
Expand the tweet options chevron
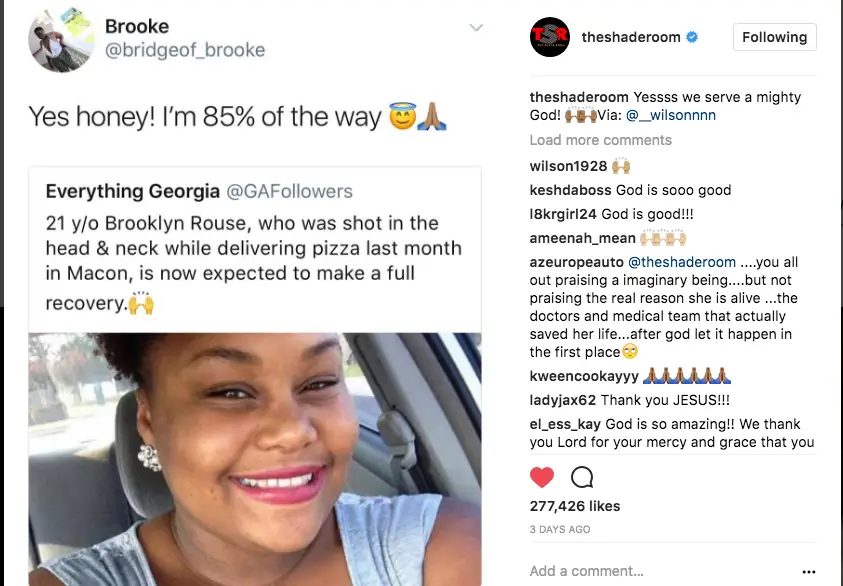pos(476,27)
